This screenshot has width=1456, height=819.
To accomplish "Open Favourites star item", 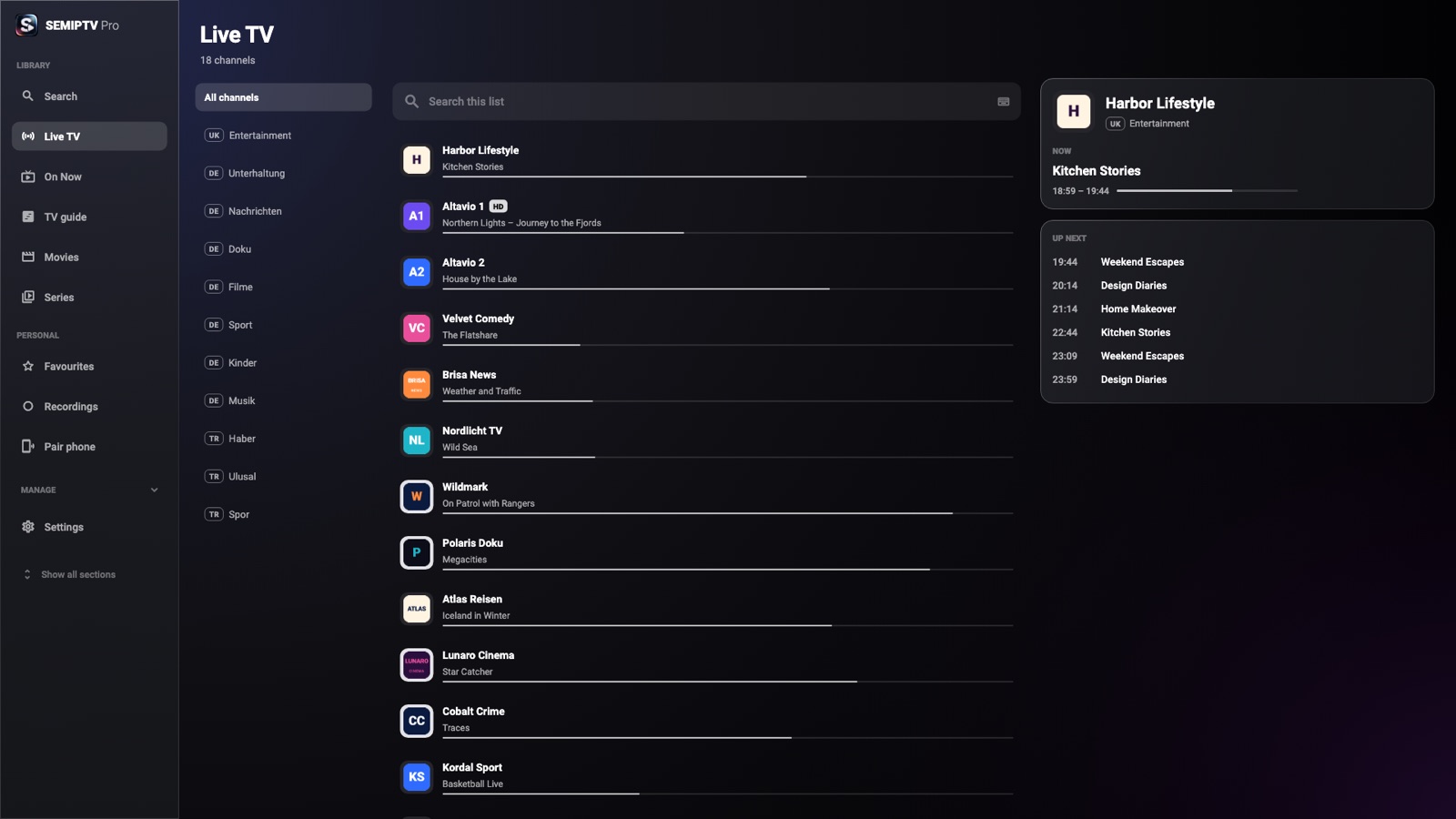I will 89,367.
